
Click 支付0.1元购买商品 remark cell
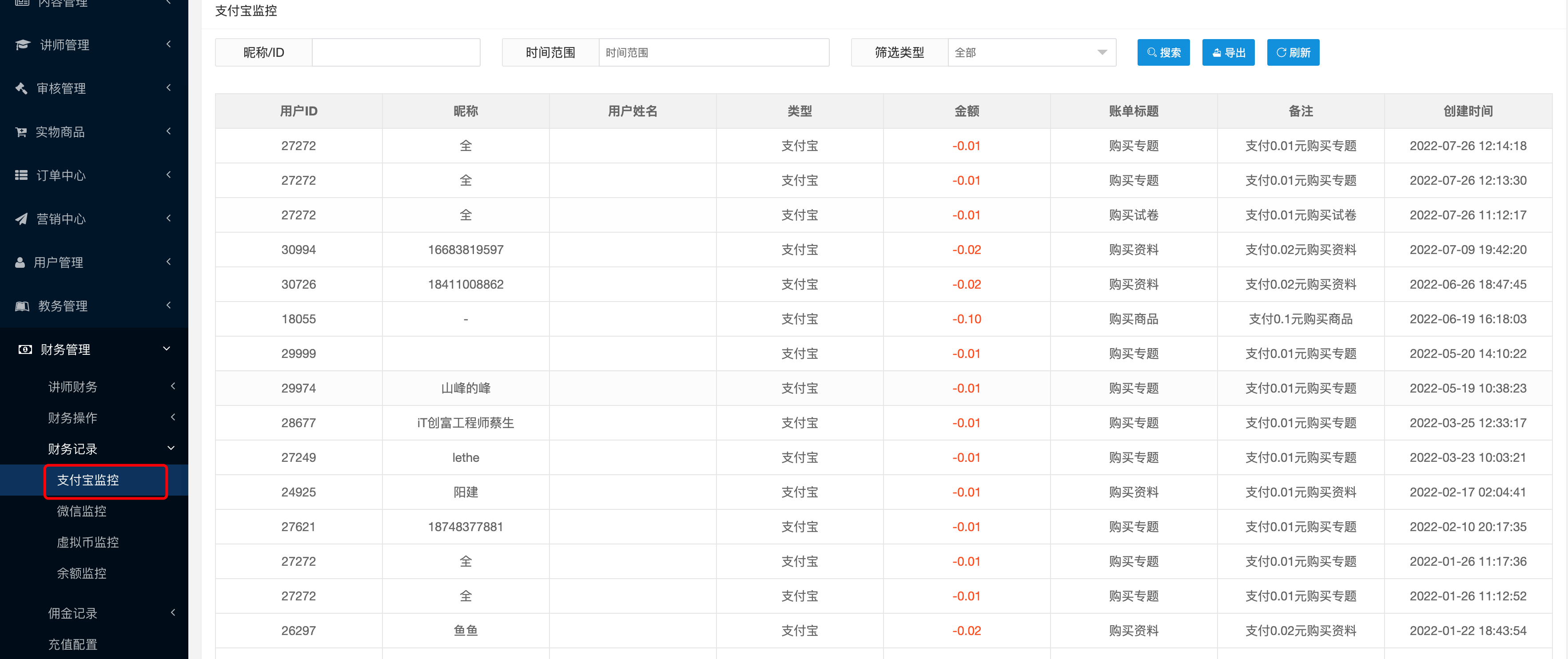tap(1300, 319)
